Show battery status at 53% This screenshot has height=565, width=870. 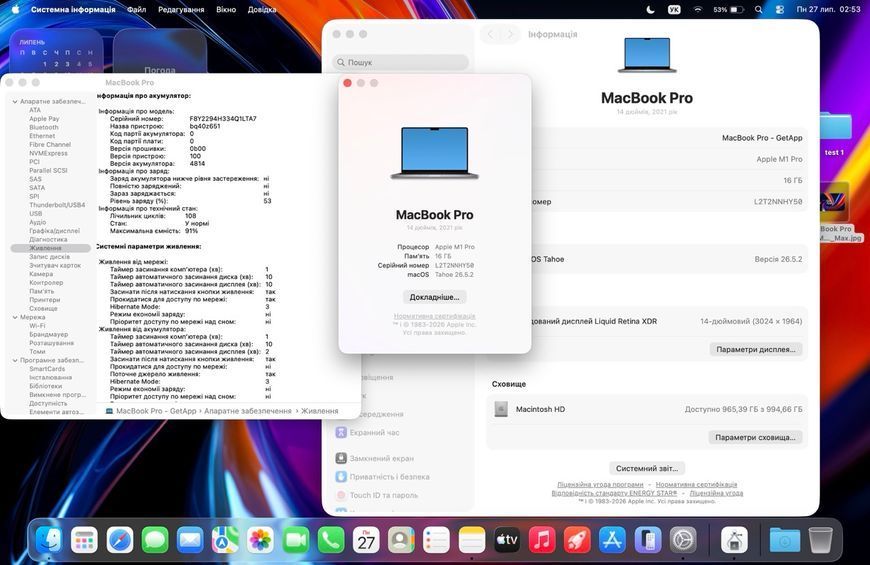tap(728, 9)
